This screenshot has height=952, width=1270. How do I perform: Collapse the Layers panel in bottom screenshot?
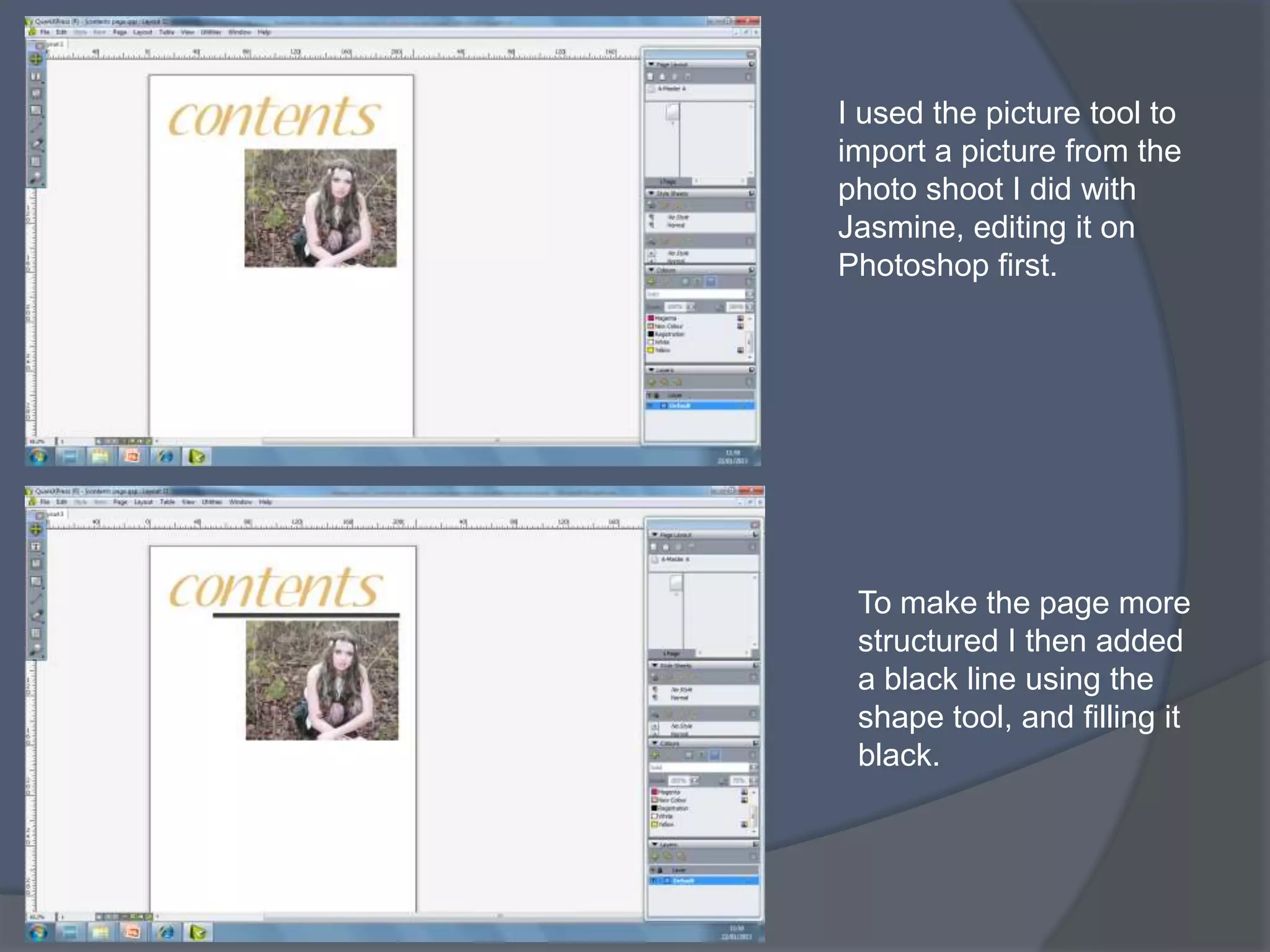tap(654, 844)
